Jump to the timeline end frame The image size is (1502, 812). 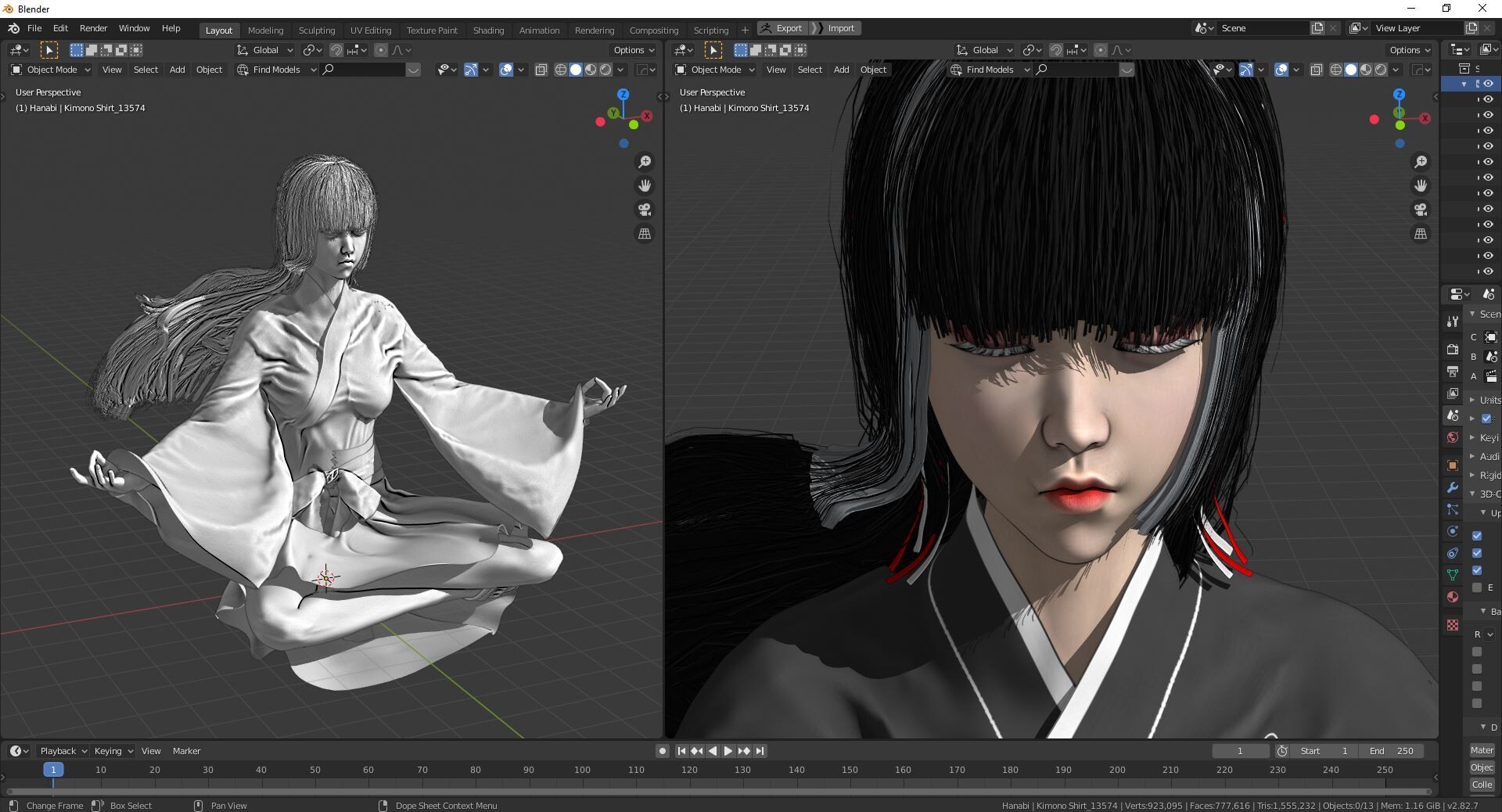click(x=760, y=751)
